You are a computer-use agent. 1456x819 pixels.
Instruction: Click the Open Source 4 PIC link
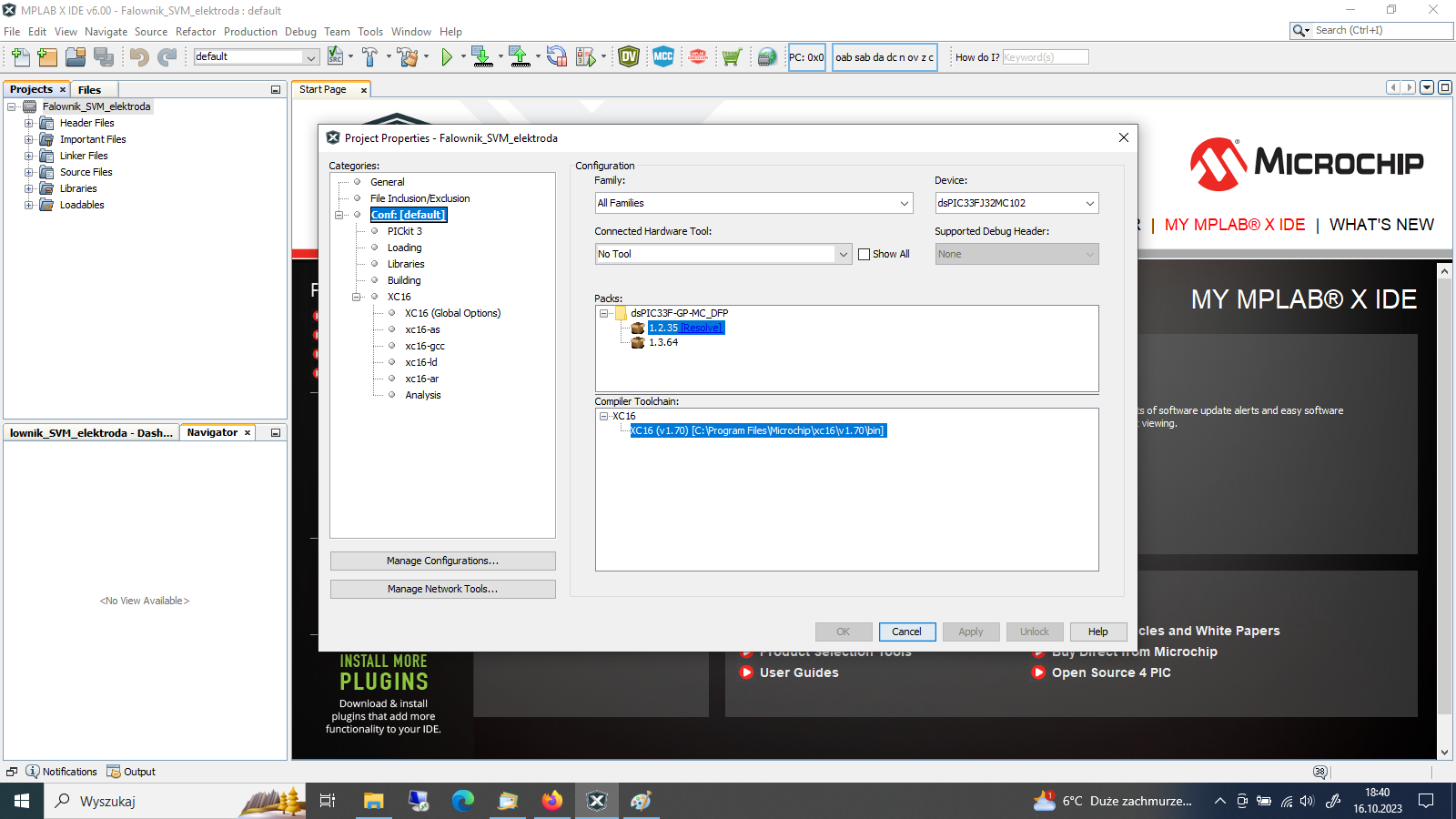point(1111,672)
